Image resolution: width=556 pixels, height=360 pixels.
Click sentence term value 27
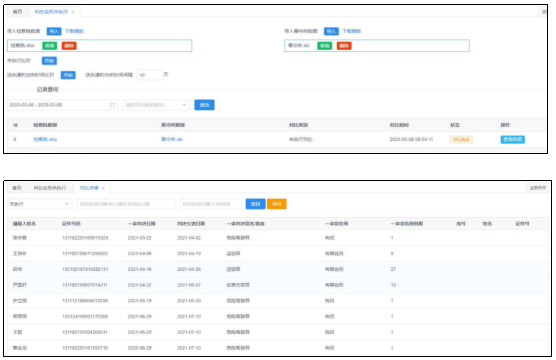click(x=393, y=269)
